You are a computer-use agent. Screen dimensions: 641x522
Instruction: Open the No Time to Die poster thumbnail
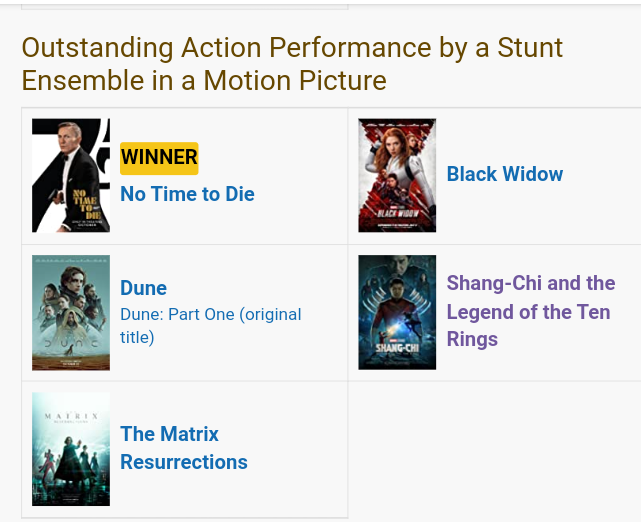(x=70, y=175)
